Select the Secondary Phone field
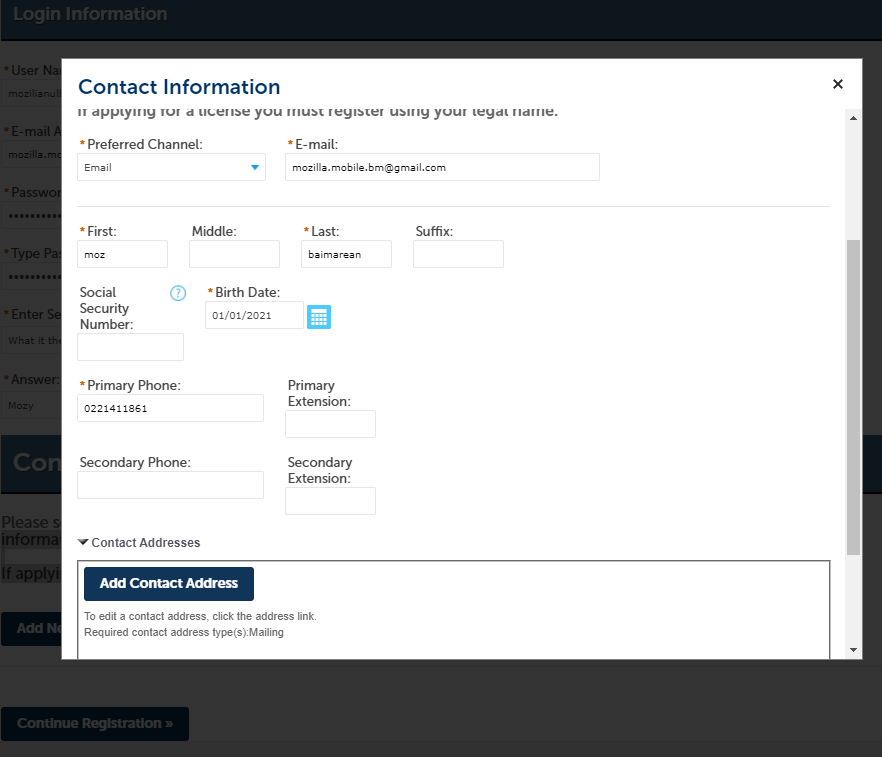 (170, 485)
